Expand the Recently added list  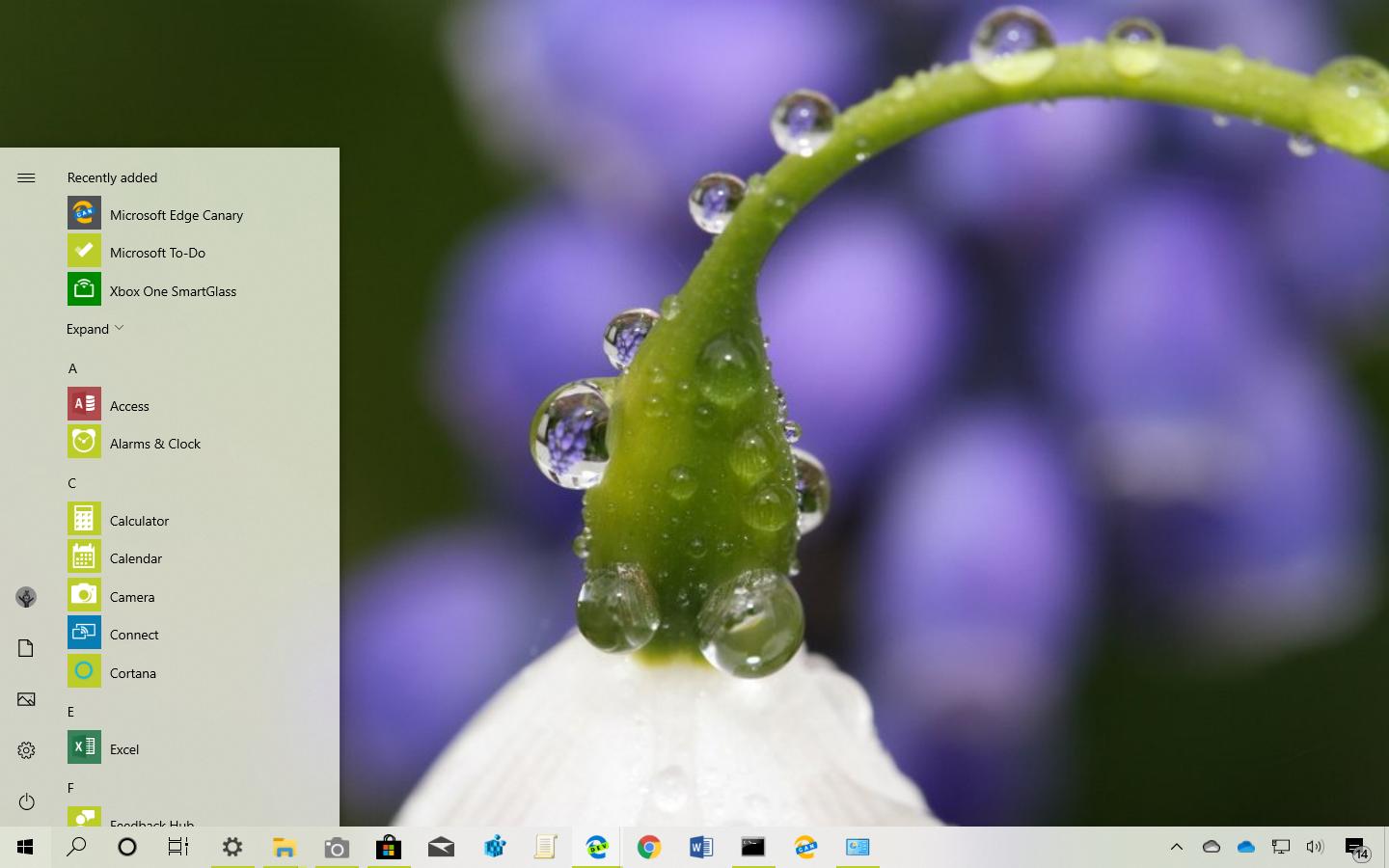click(x=95, y=329)
